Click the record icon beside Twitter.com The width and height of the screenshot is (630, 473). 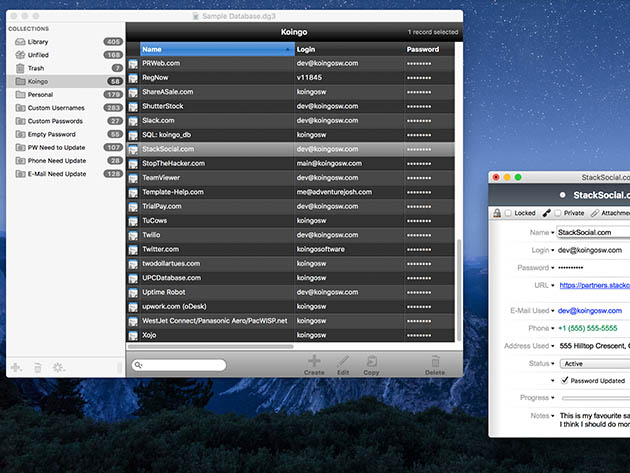click(133, 250)
